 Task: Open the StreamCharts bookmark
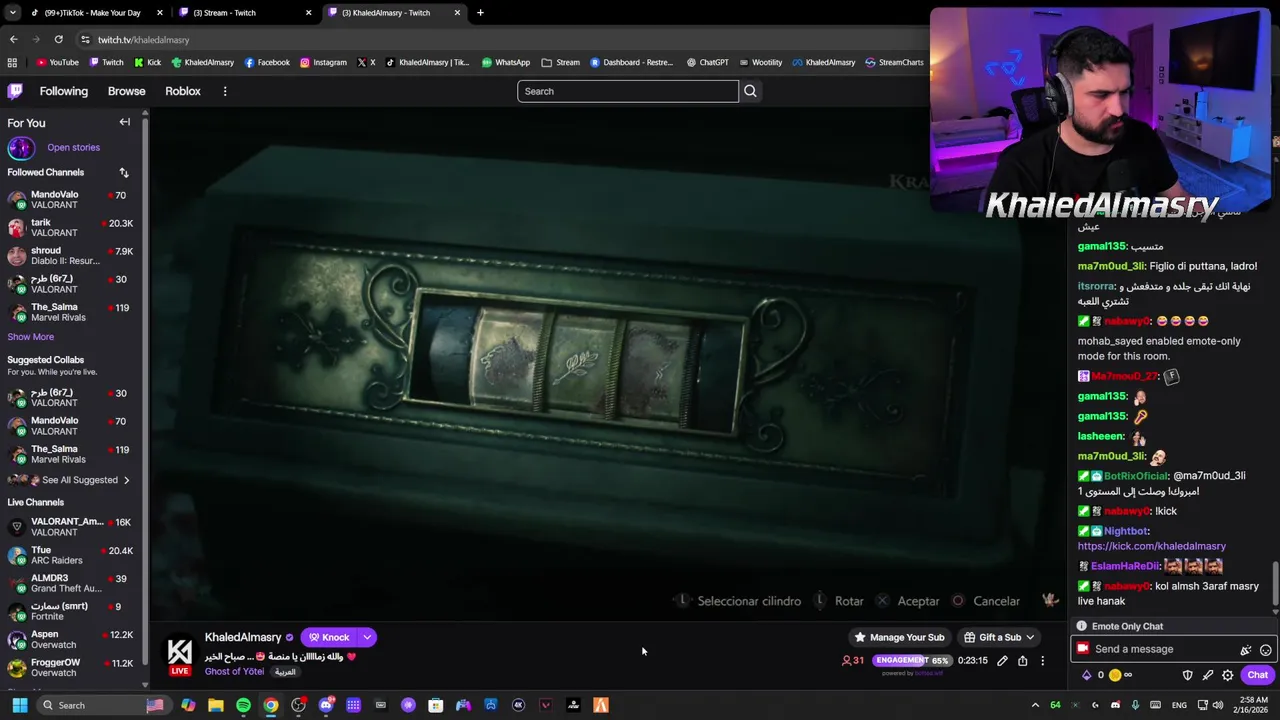(894, 62)
